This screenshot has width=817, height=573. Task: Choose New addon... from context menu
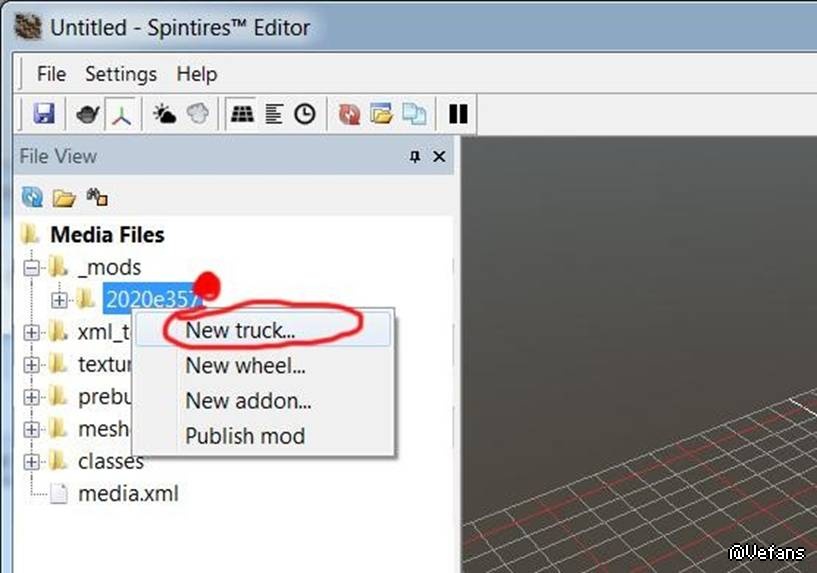(x=263, y=401)
